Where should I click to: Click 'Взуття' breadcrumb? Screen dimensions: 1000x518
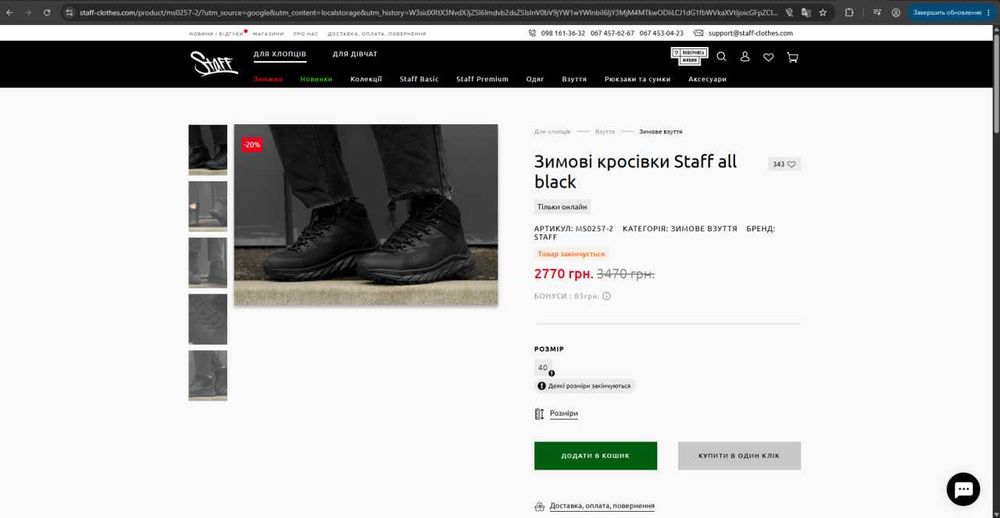605,131
